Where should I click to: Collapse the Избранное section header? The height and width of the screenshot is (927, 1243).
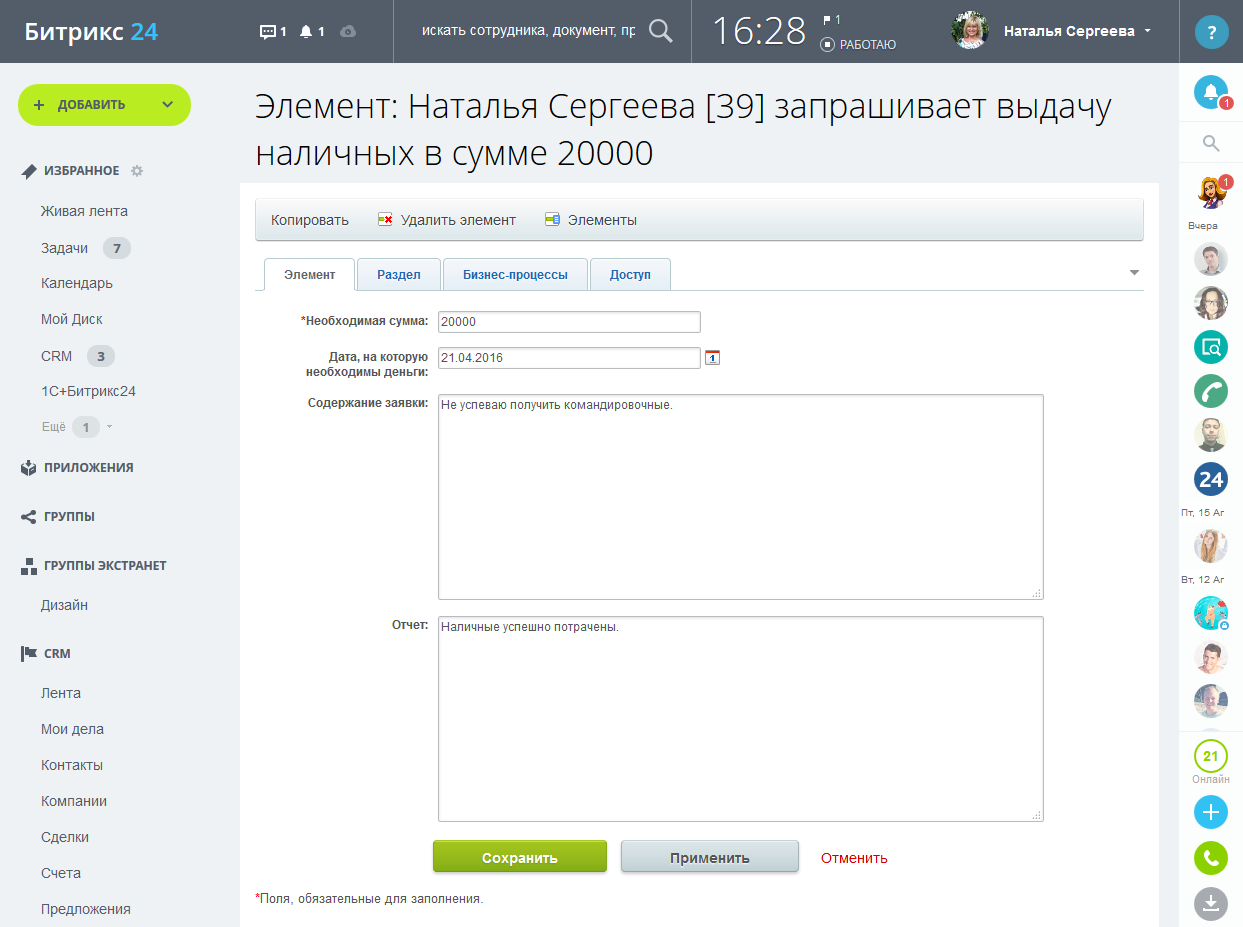[x=81, y=171]
